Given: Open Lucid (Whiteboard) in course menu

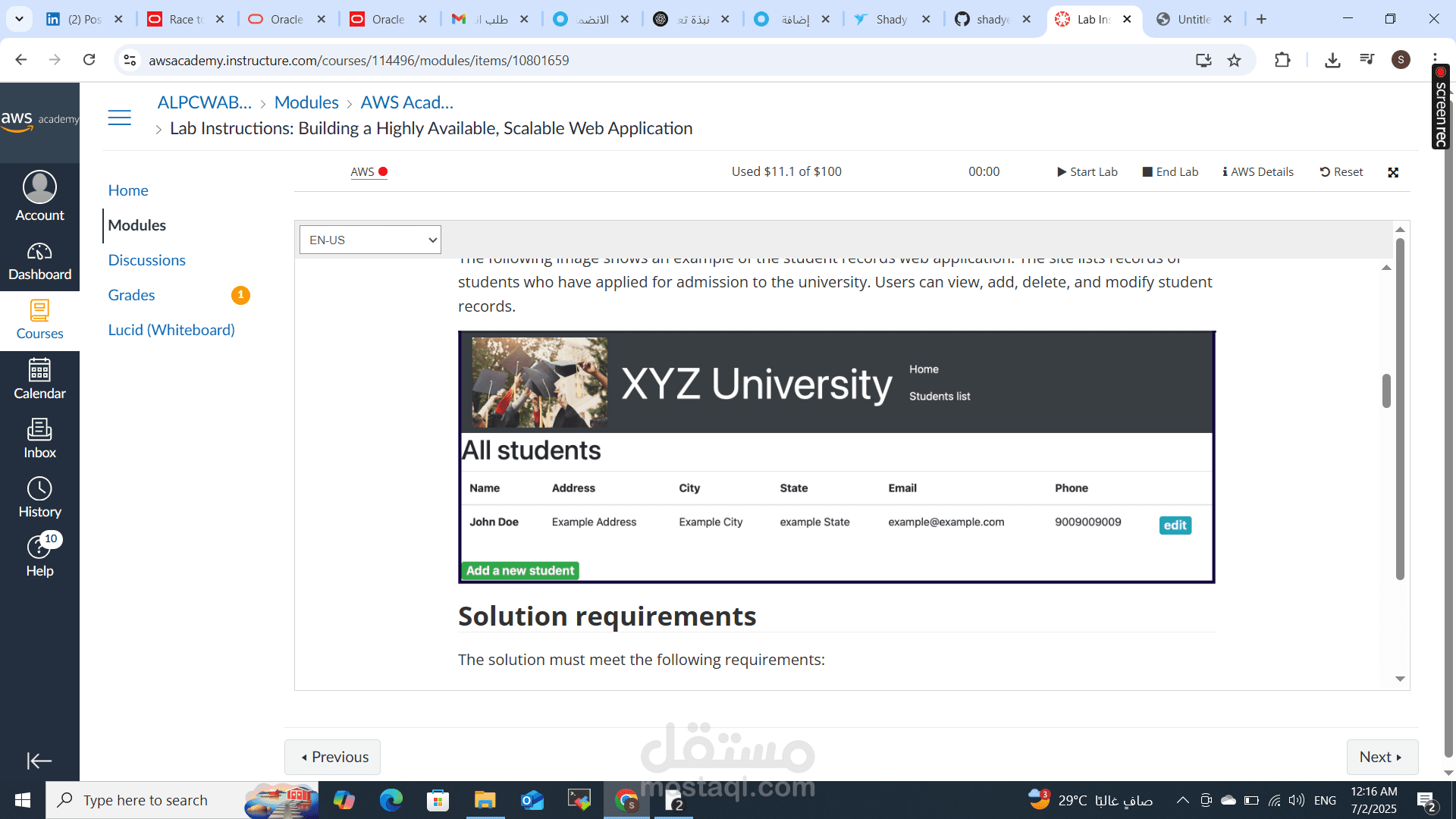Looking at the screenshot, I should pyautogui.click(x=171, y=330).
